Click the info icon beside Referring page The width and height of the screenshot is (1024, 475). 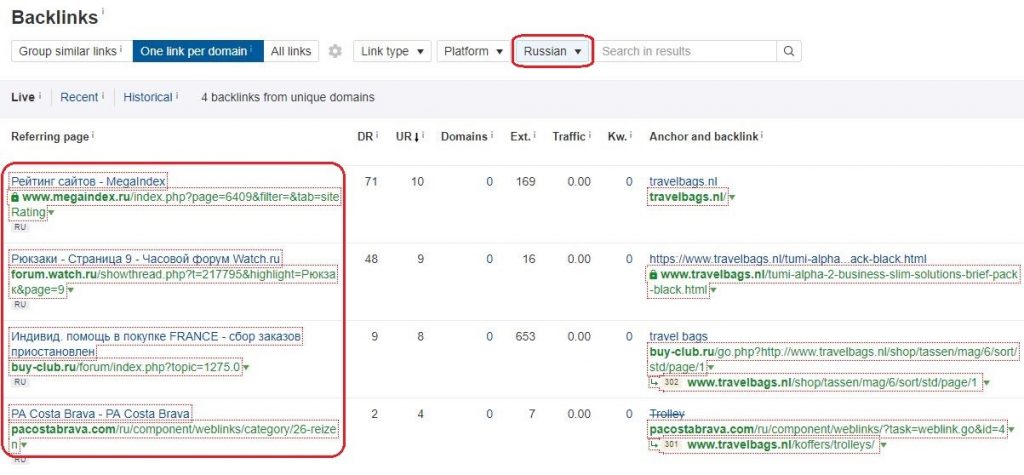(92, 136)
